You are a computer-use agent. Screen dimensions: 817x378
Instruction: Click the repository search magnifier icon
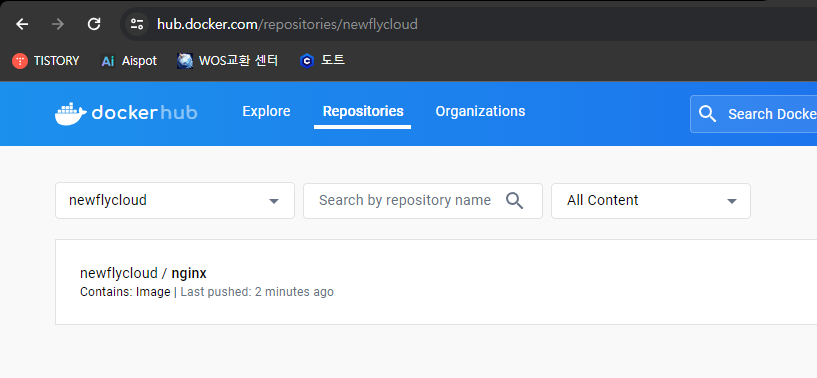tap(514, 200)
